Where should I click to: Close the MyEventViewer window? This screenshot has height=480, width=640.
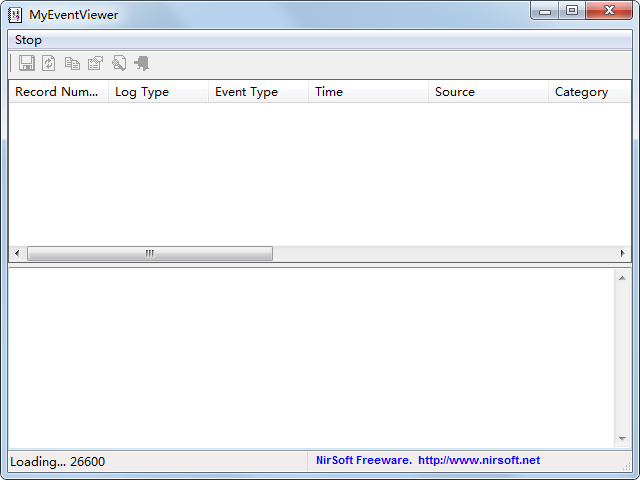(609, 11)
